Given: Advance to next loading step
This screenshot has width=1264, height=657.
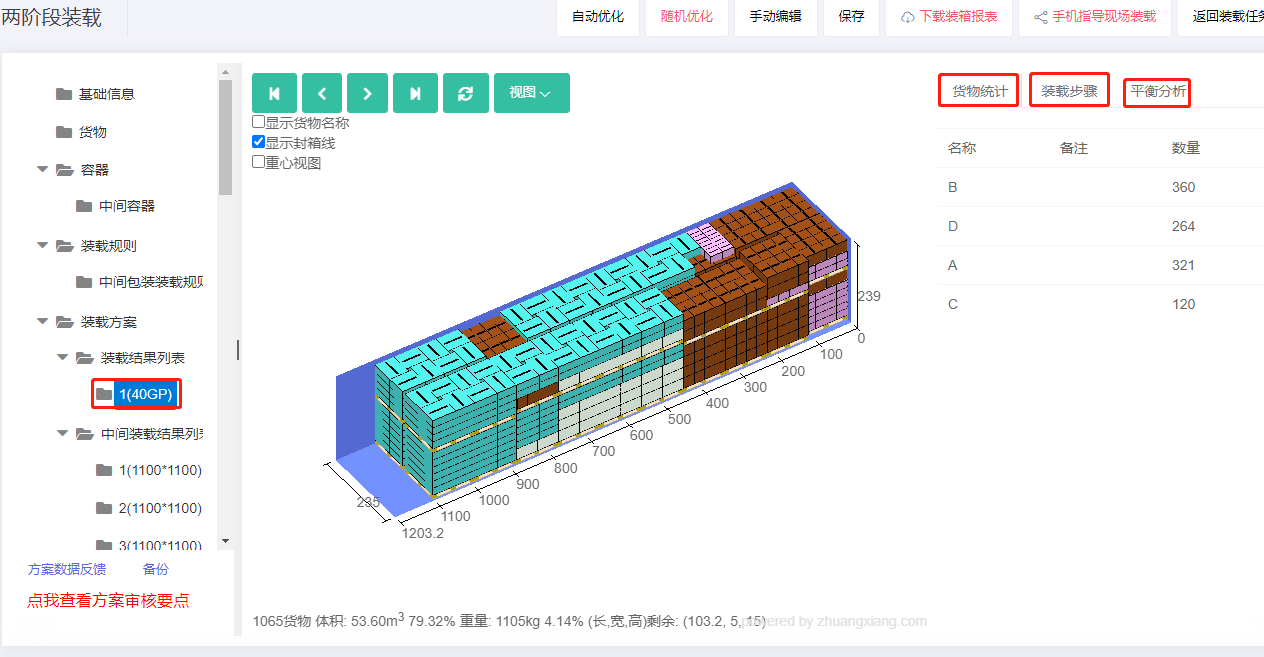Looking at the screenshot, I should (x=367, y=93).
